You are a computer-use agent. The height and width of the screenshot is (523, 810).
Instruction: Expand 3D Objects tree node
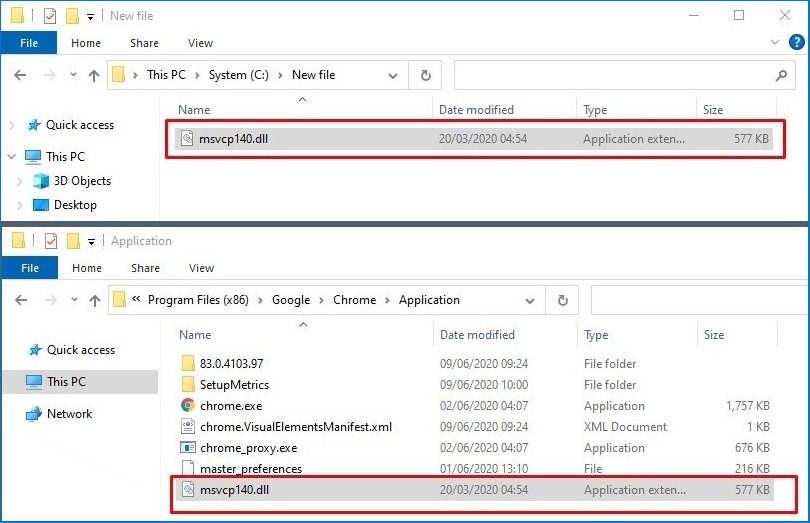[x=20, y=181]
